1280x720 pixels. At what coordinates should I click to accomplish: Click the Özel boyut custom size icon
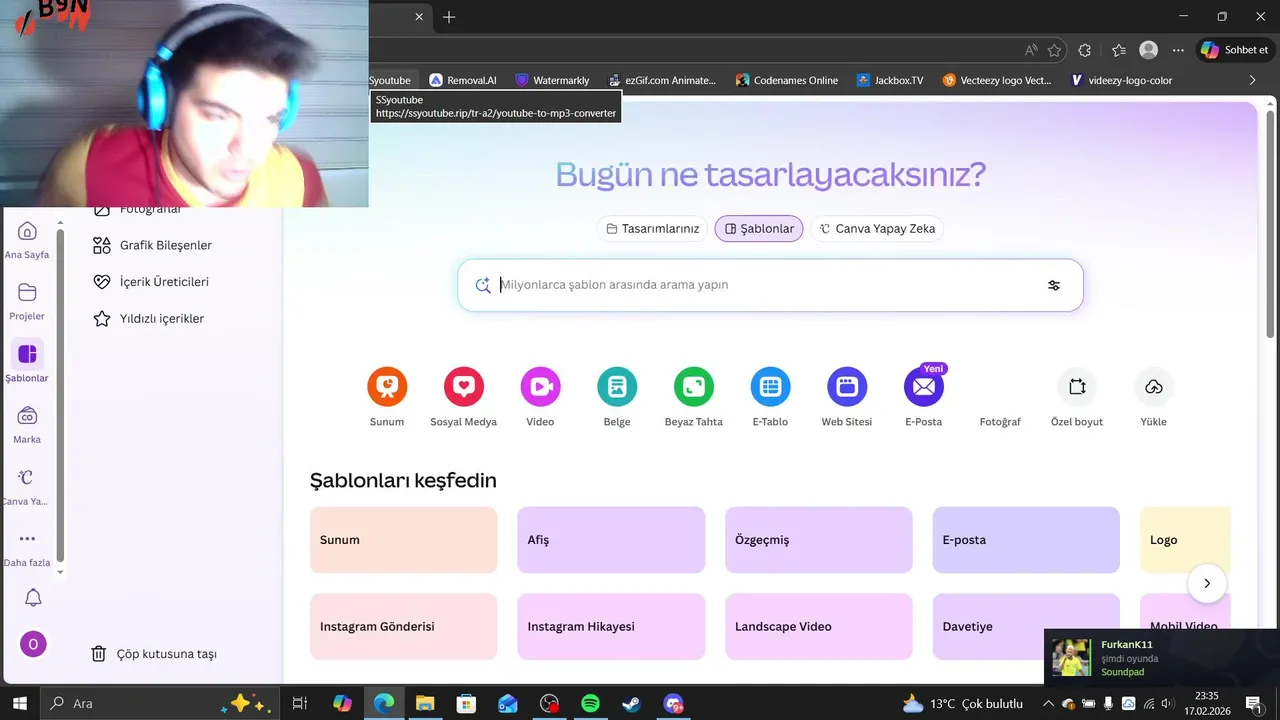[x=1077, y=386]
